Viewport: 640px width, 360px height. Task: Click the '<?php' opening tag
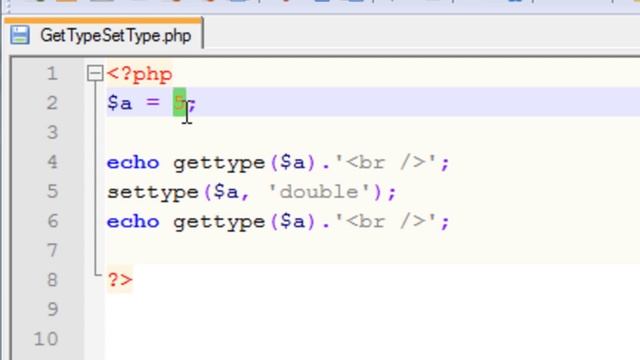coord(140,74)
